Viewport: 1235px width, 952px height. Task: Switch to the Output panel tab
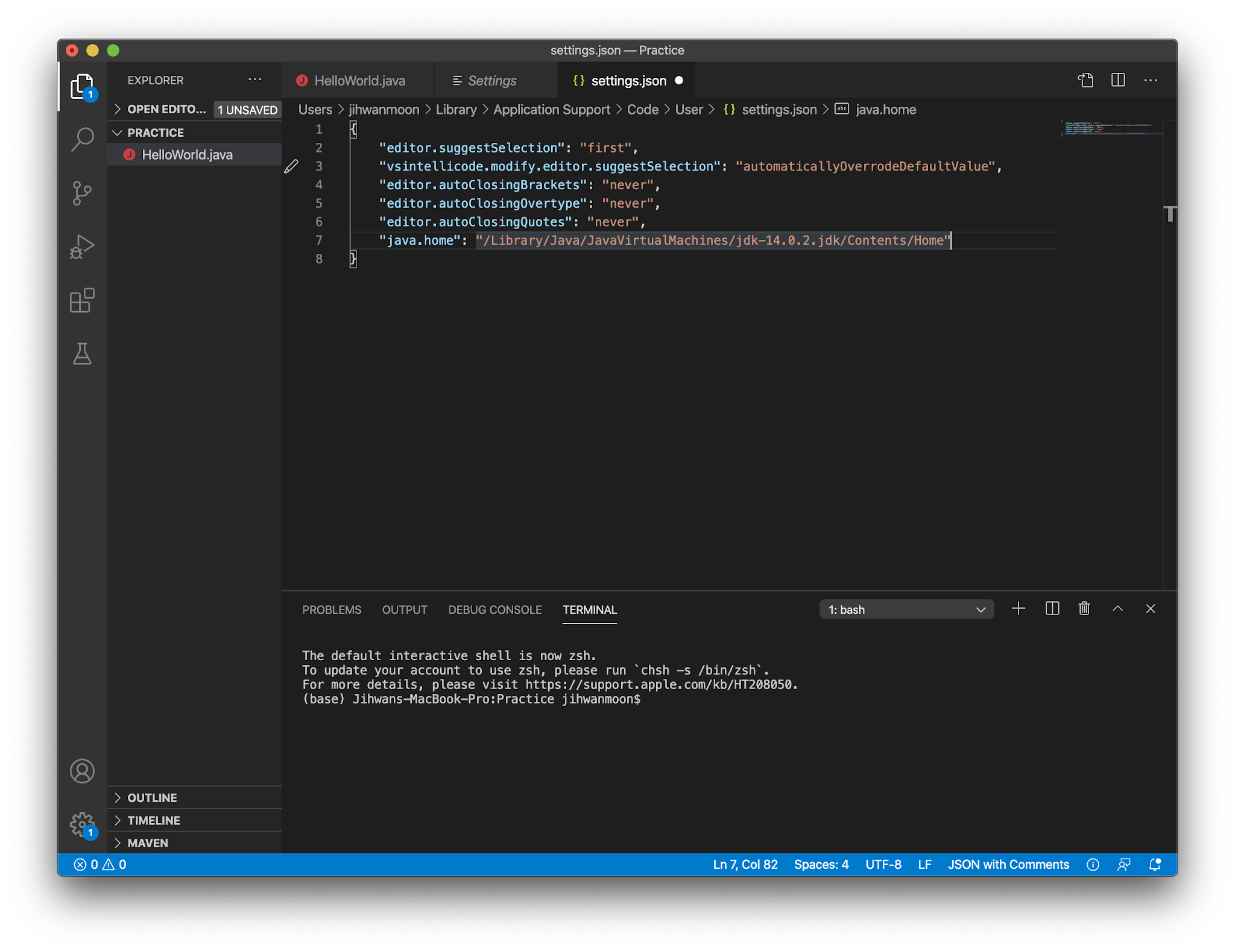click(x=405, y=610)
